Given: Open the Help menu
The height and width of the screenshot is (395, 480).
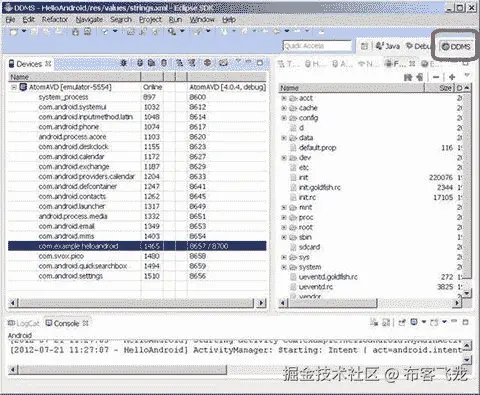Looking at the screenshot, I should (229, 20).
